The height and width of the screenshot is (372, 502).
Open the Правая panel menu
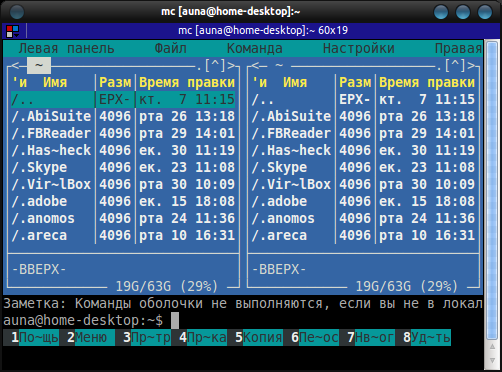[x=459, y=49]
